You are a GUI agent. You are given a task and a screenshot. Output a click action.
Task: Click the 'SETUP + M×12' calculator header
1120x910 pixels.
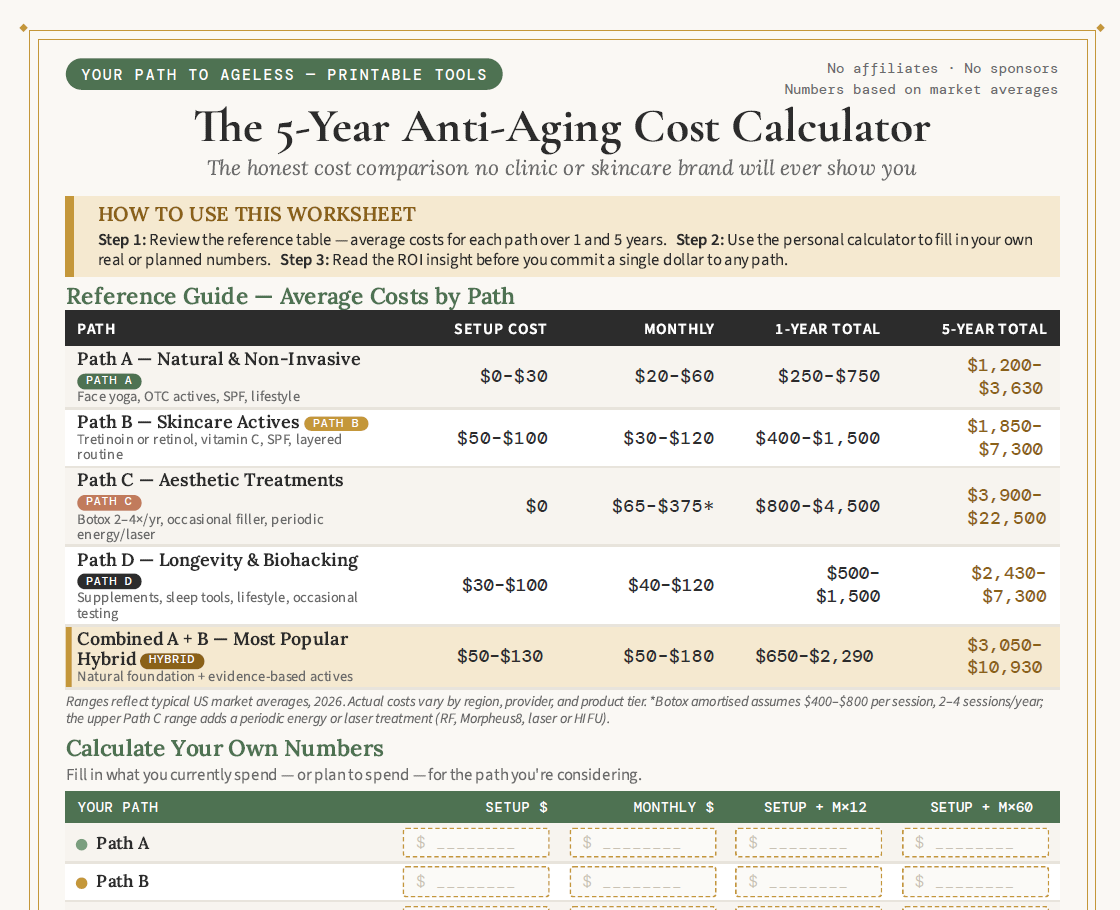click(815, 807)
